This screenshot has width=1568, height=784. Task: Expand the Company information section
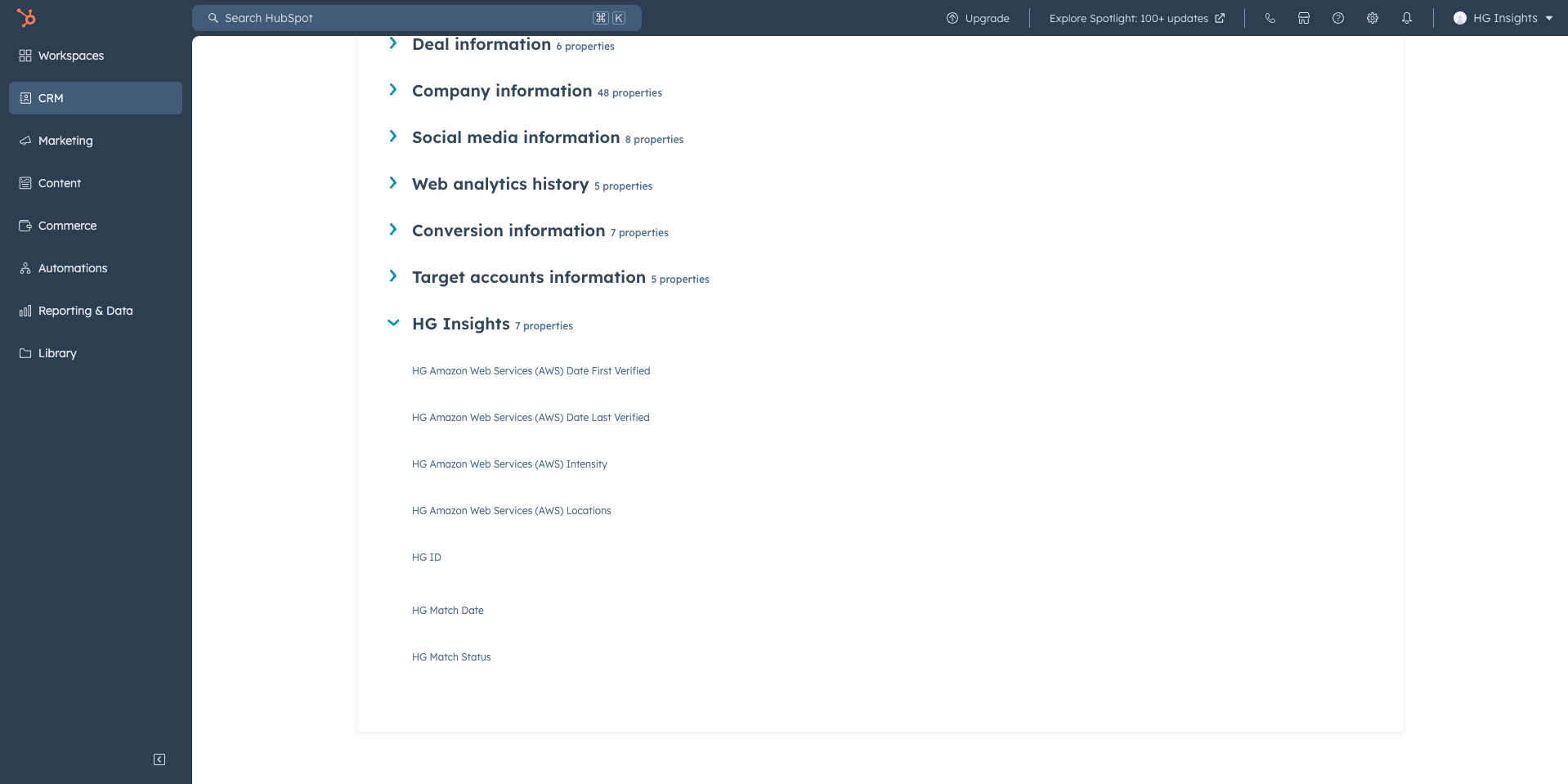[x=393, y=90]
